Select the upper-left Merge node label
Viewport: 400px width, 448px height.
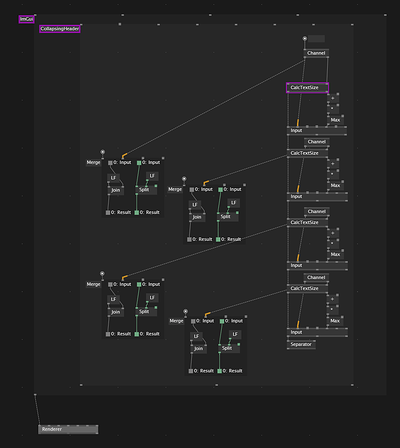[93, 162]
